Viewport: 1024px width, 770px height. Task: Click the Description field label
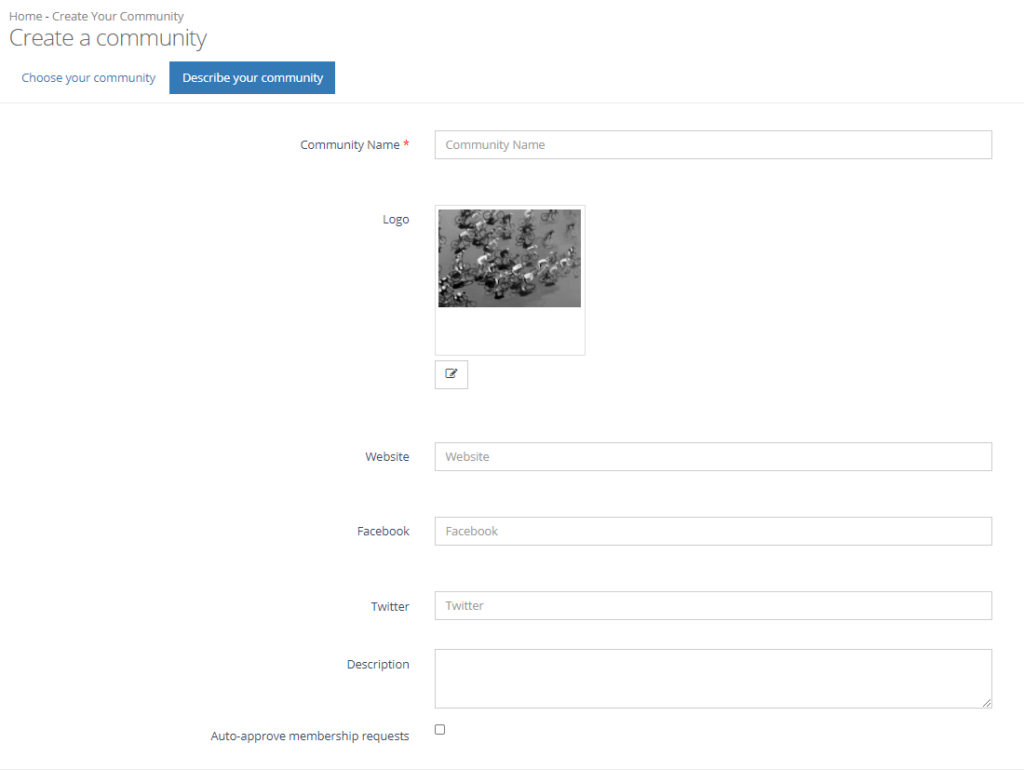378,664
